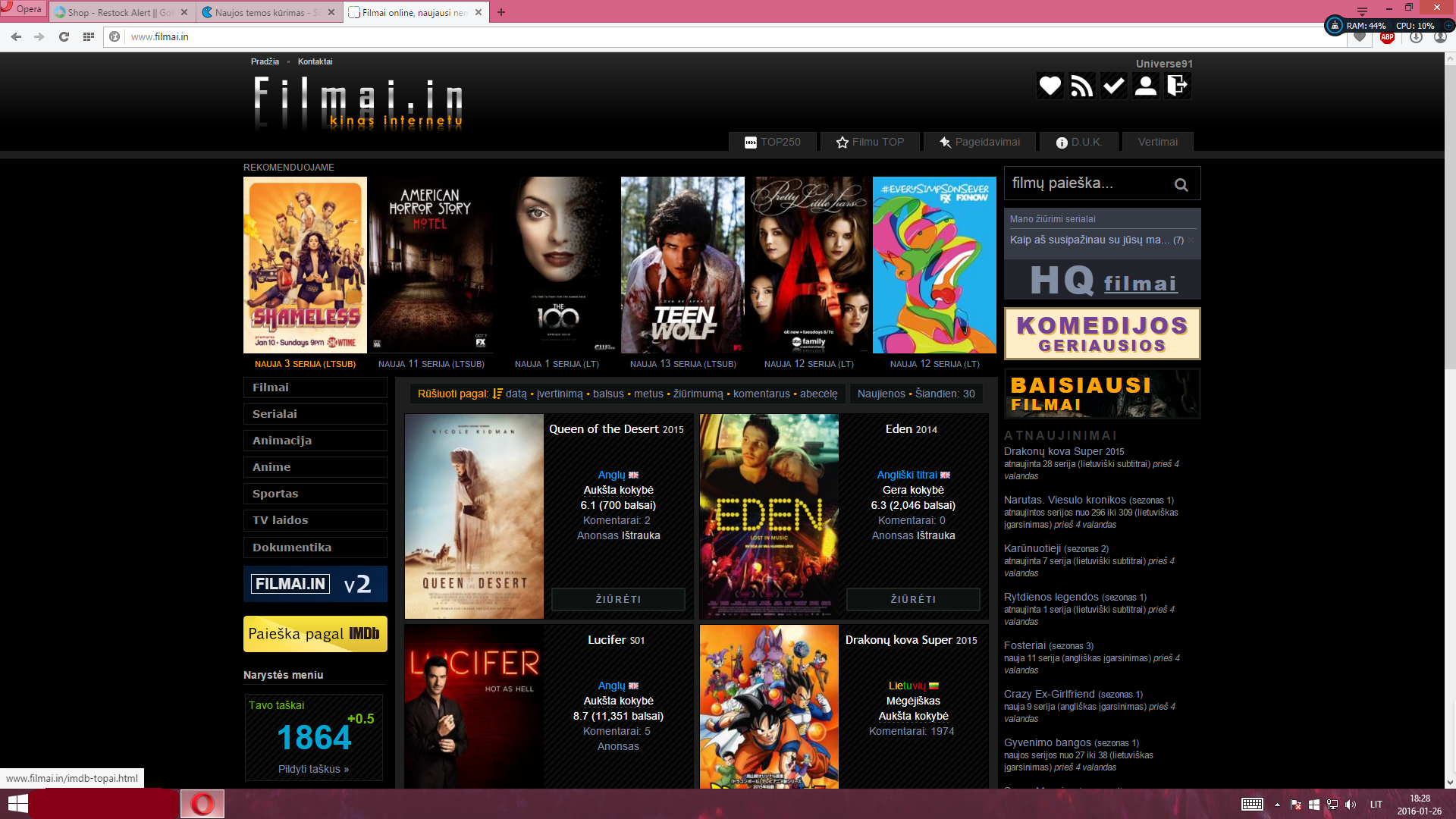Image resolution: width=1456 pixels, height=819 pixels.
Task: Select Filmai in the left menu
Action: pyautogui.click(x=315, y=388)
